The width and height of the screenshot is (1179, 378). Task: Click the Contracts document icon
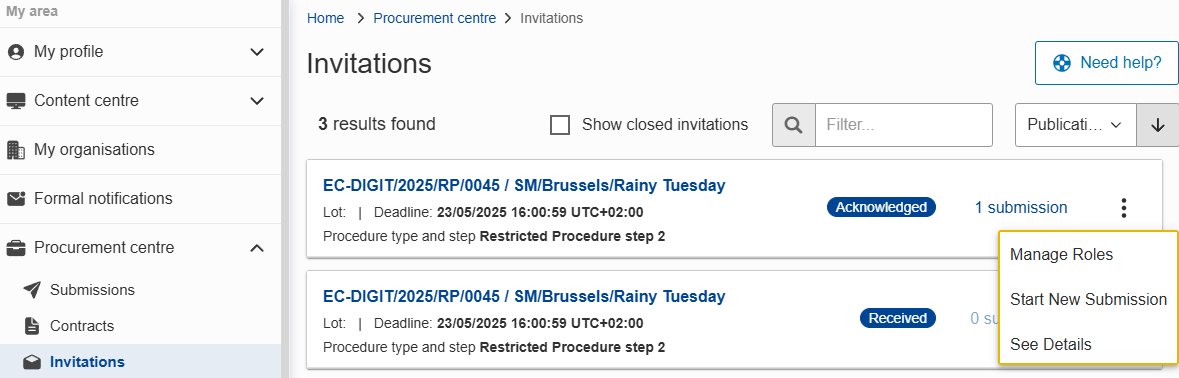click(x=32, y=325)
